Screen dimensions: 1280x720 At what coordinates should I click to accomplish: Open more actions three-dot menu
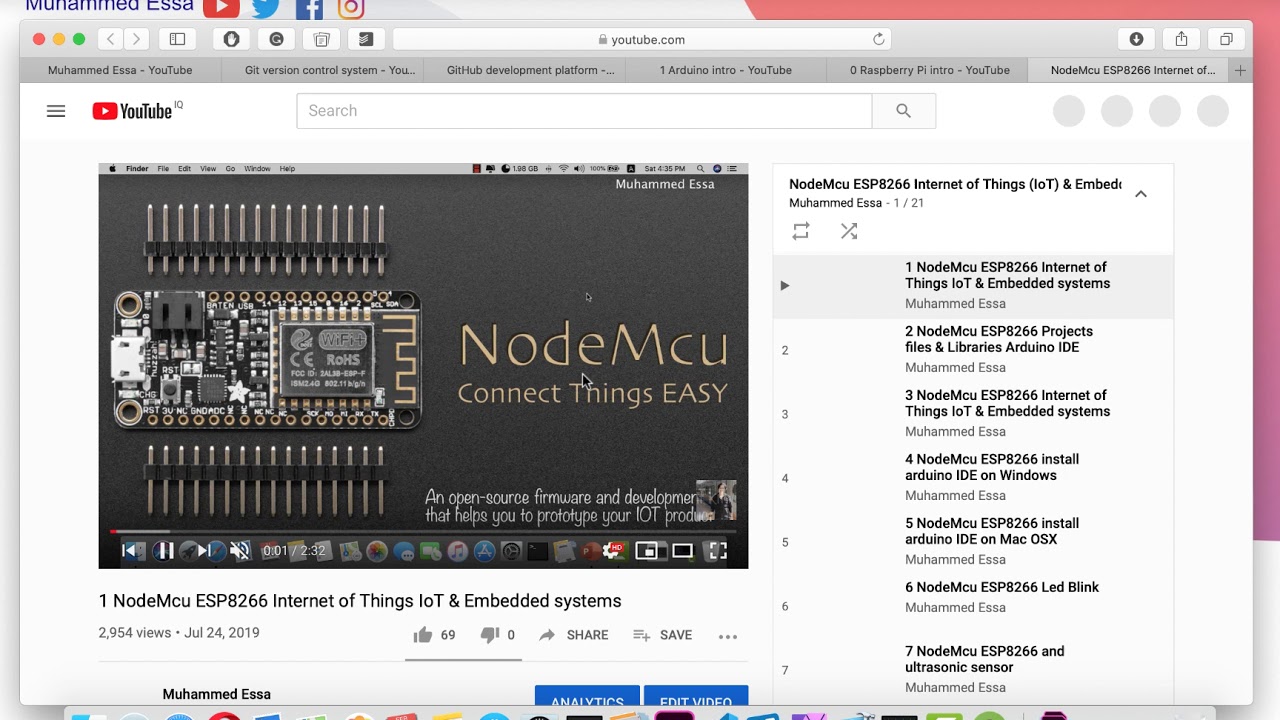pos(728,636)
